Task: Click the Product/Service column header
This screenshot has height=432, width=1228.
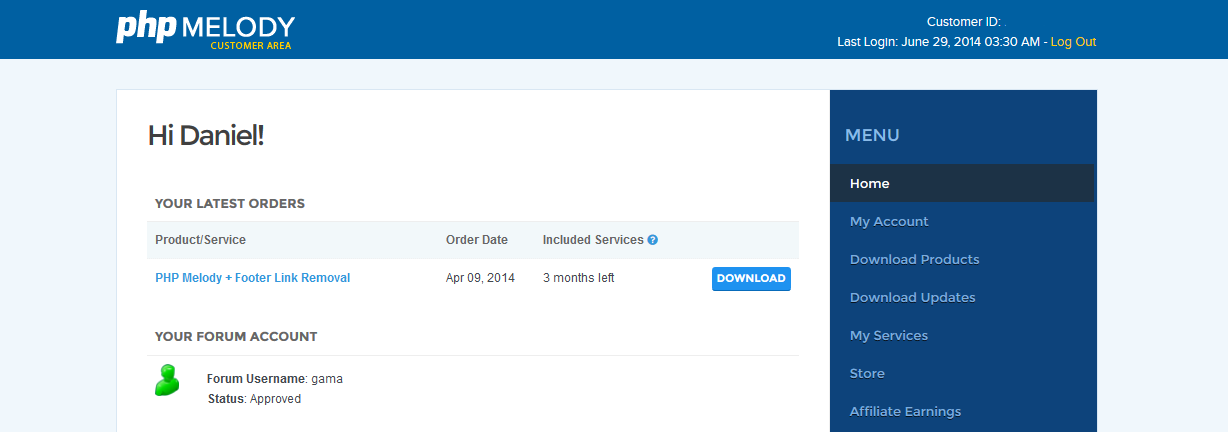Action: [x=200, y=240]
